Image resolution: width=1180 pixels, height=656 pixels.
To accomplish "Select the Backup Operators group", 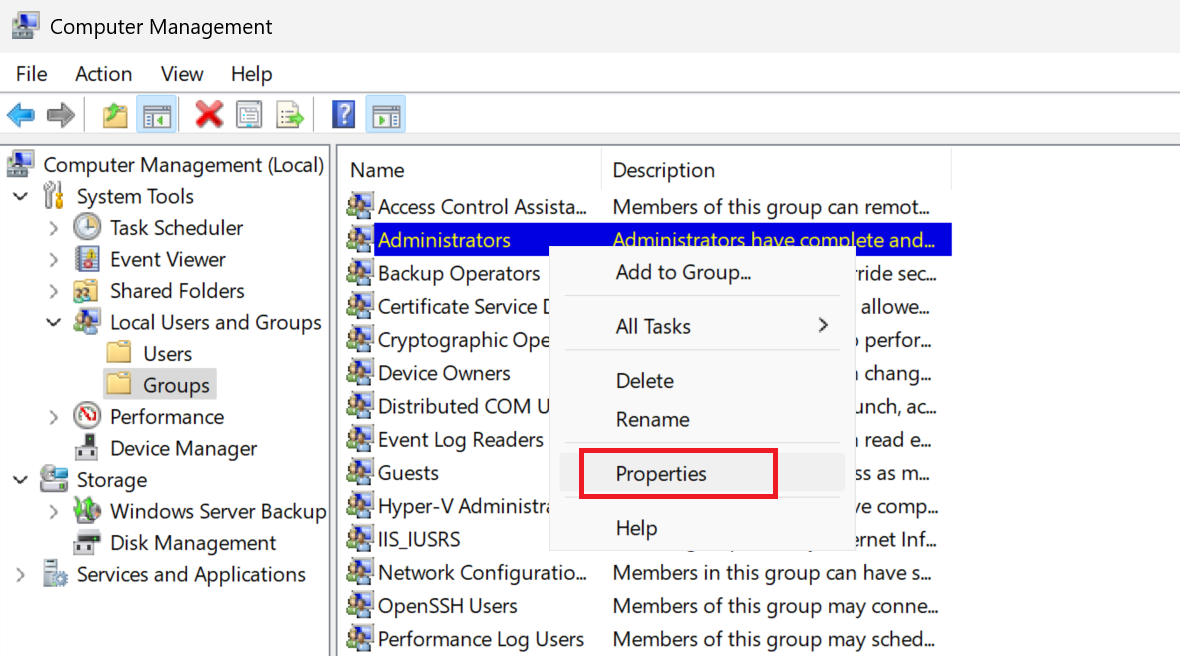I will point(458,273).
